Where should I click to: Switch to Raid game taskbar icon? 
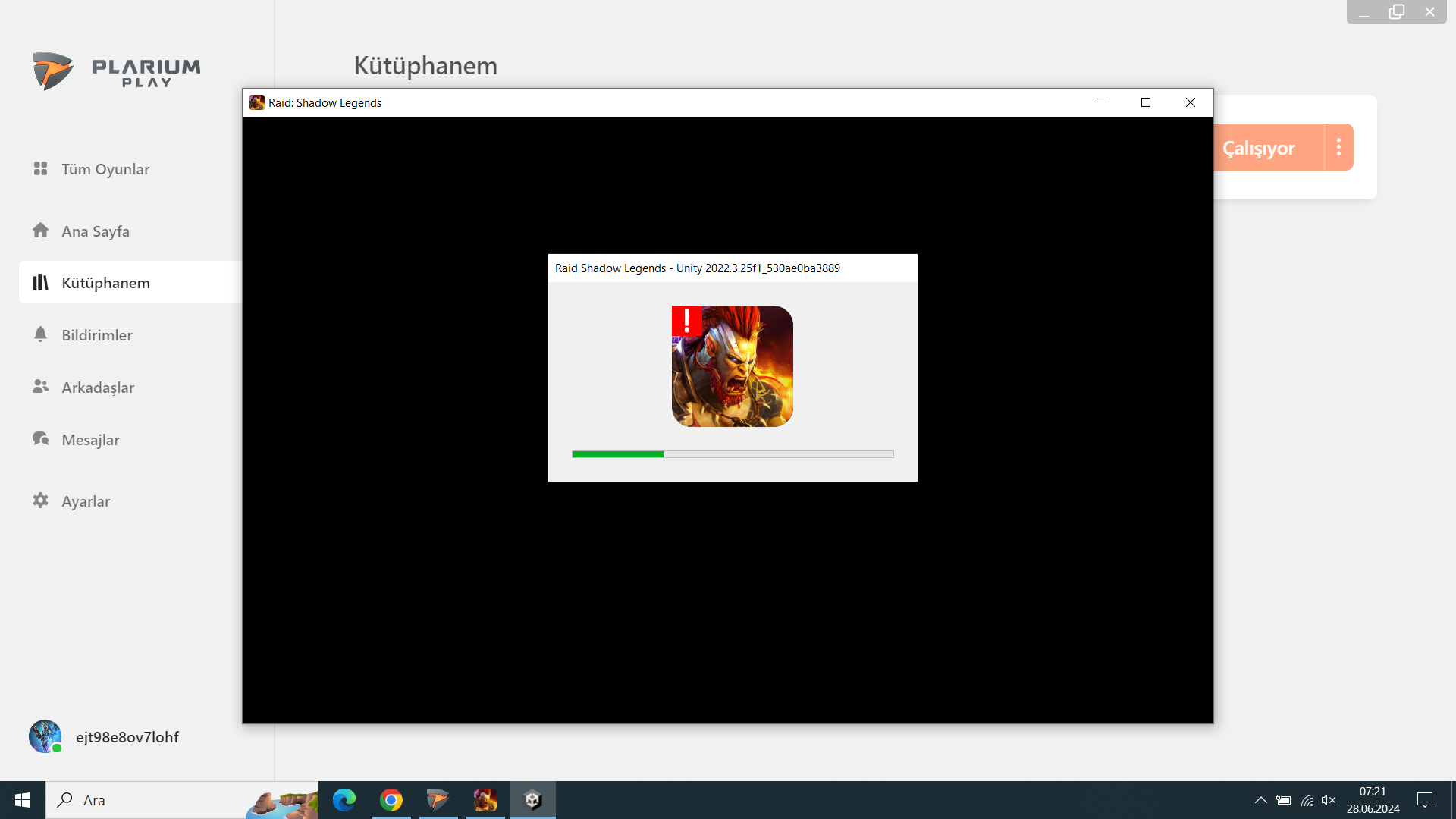click(485, 800)
